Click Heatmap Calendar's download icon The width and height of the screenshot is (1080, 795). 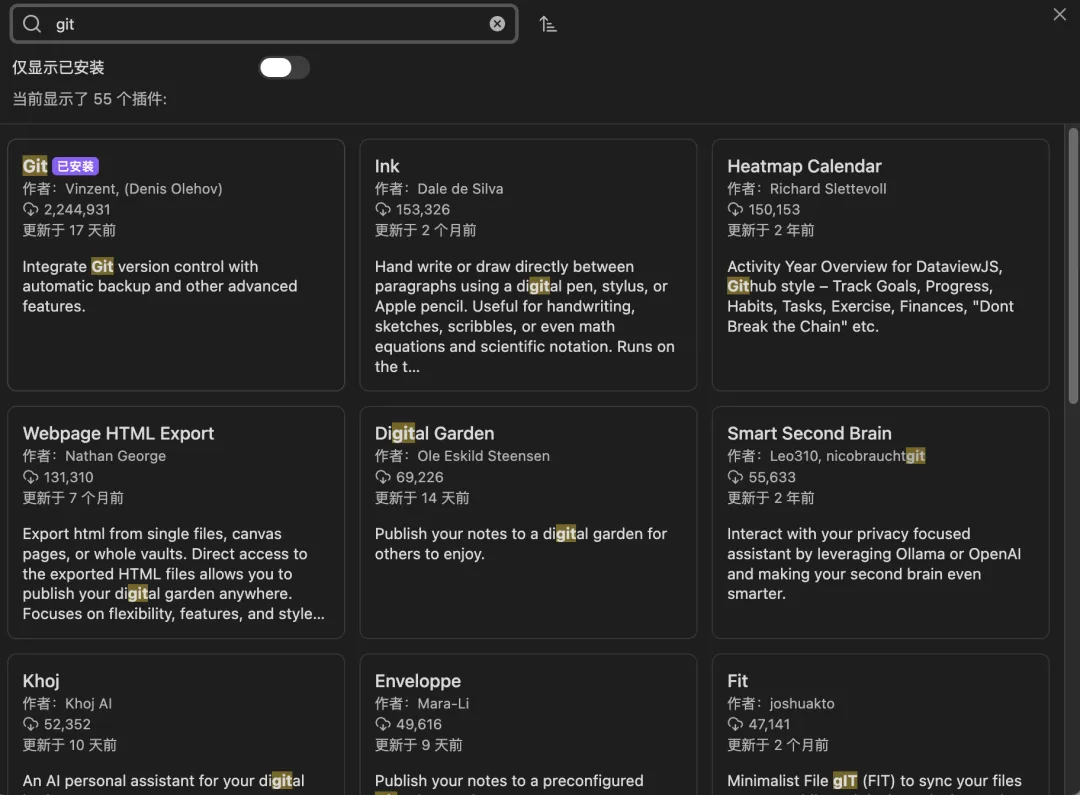tap(735, 210)
